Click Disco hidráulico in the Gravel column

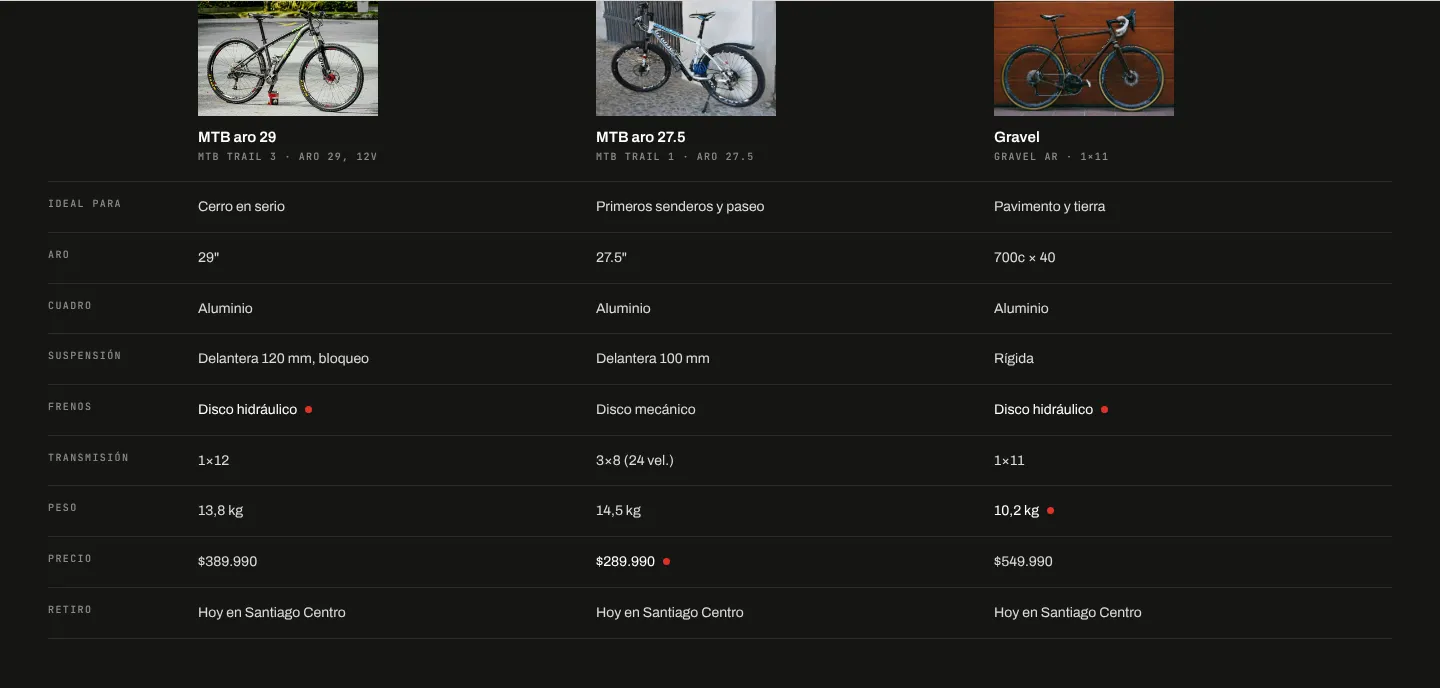tap(1043, 410)
